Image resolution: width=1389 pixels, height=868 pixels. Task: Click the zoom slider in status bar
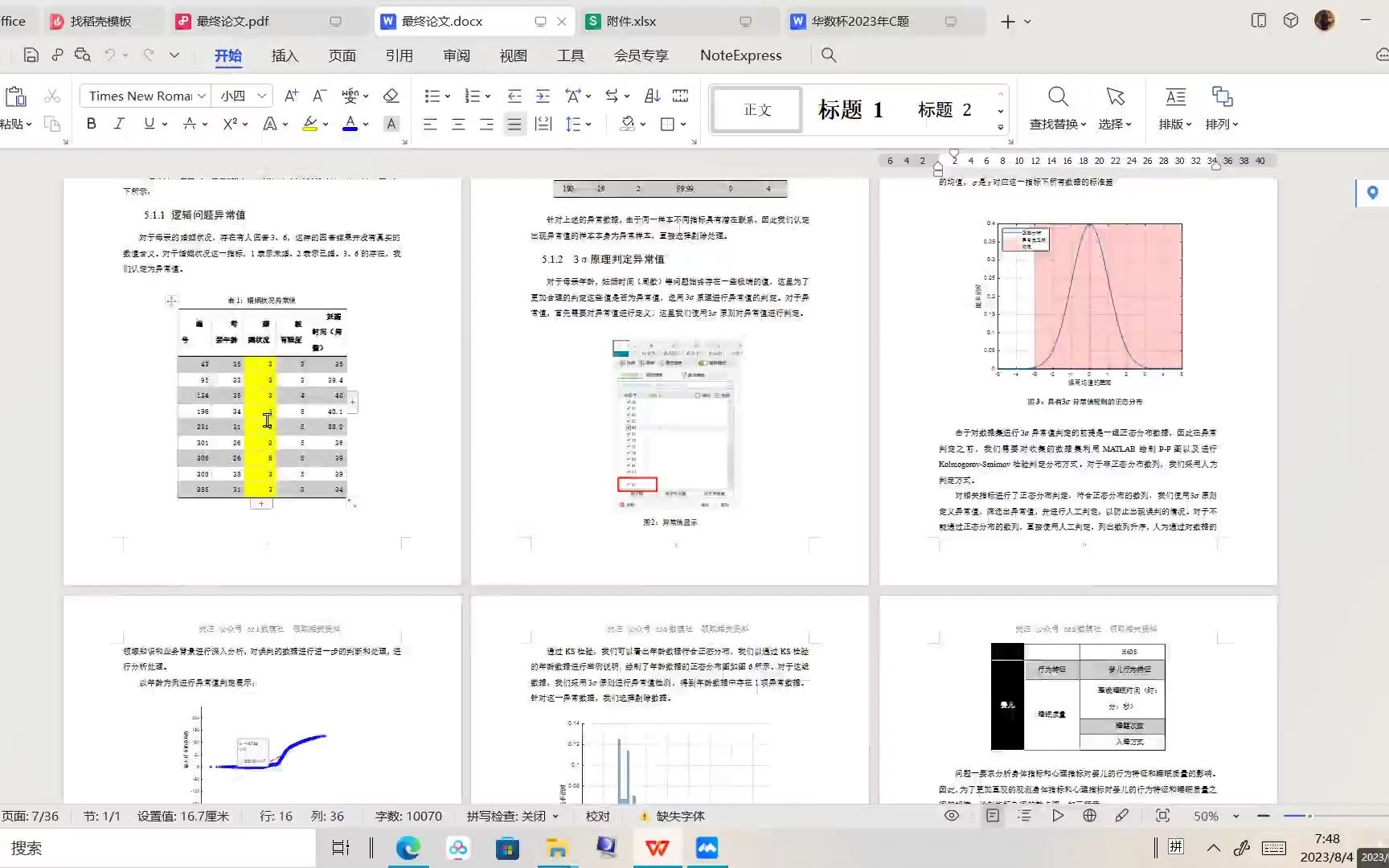tap(1310, 816)
